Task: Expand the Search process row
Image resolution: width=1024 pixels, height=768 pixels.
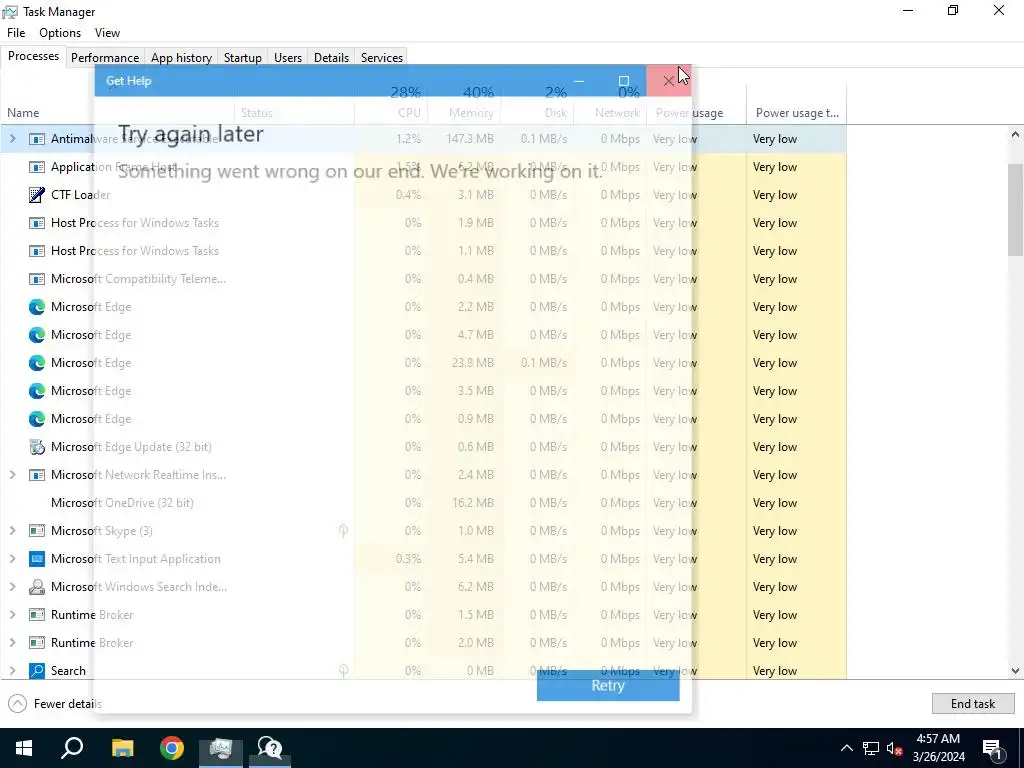Action: pos(12,671)
